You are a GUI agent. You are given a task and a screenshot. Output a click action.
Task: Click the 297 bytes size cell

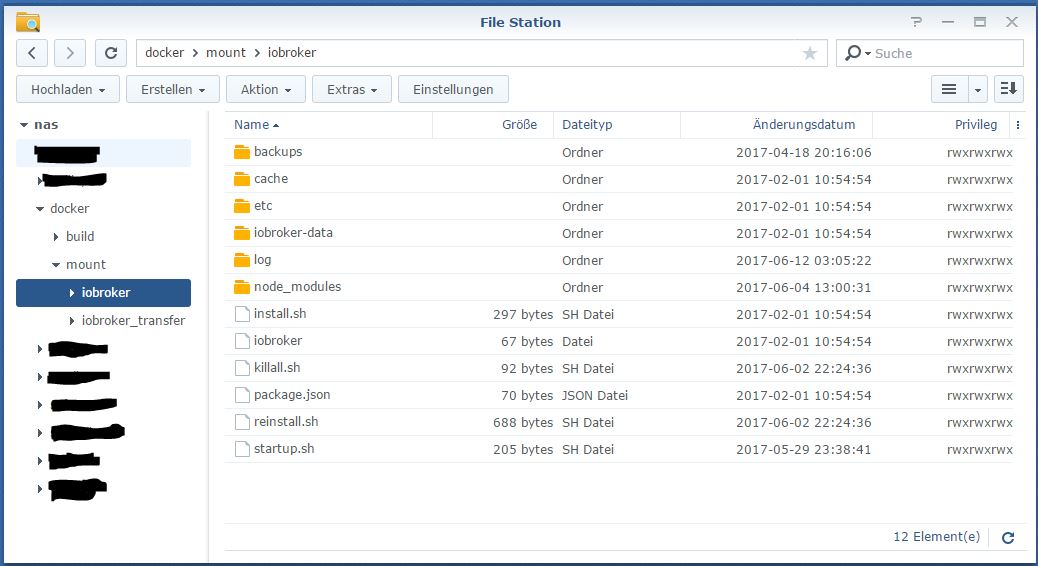(x=523, y=314)
